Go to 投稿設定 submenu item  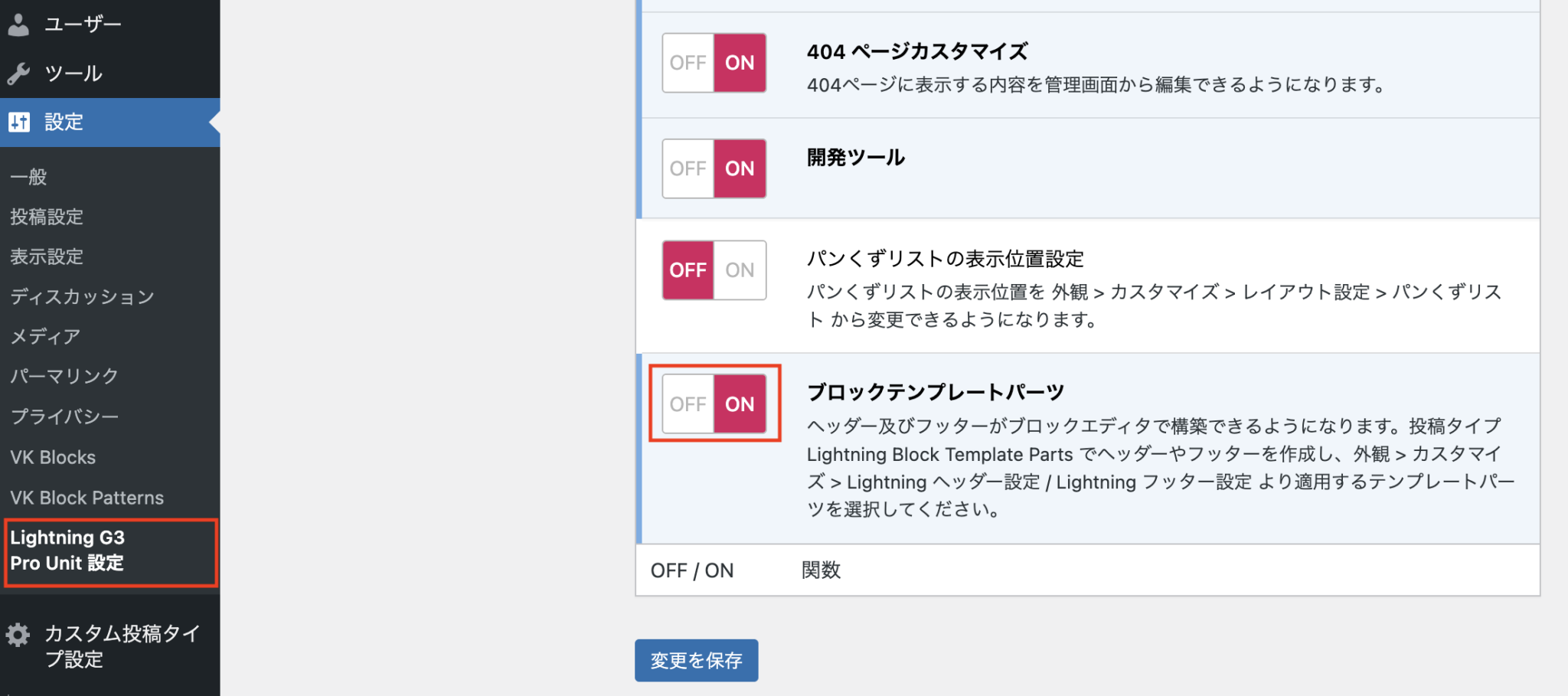point(47,217)
